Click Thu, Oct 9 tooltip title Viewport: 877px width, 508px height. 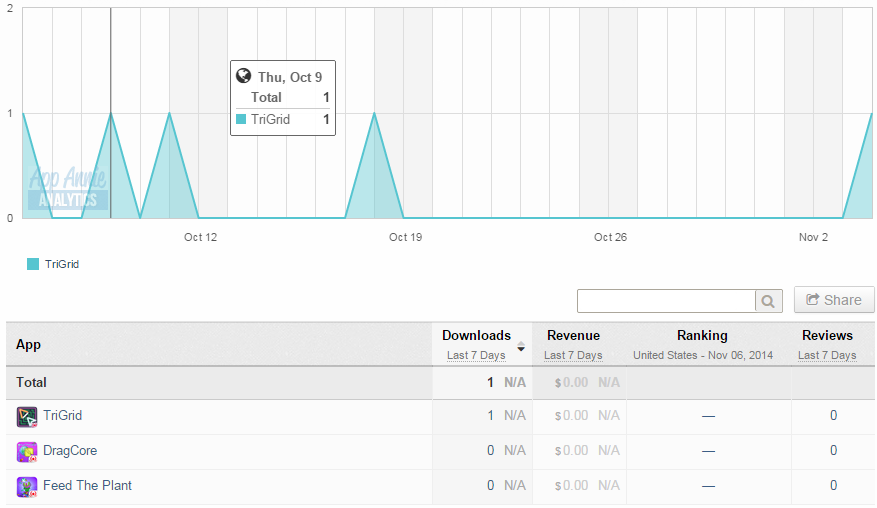point(290,77)
